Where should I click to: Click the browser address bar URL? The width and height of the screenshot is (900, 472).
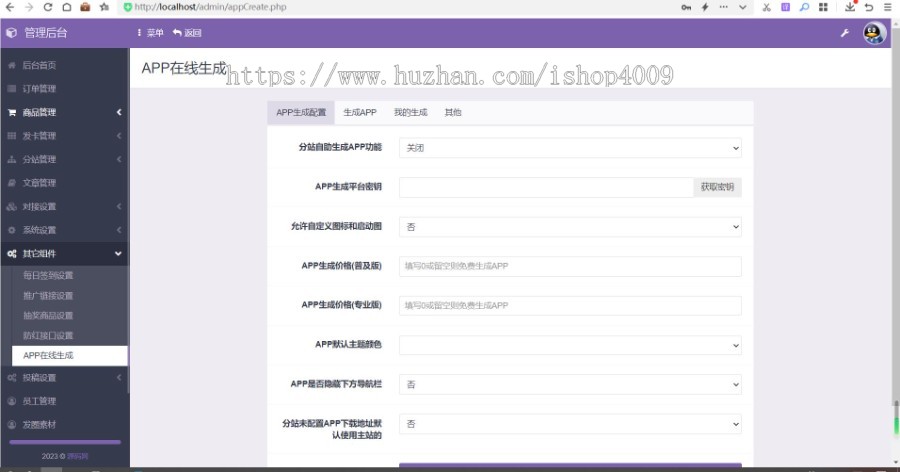[210, 7]
